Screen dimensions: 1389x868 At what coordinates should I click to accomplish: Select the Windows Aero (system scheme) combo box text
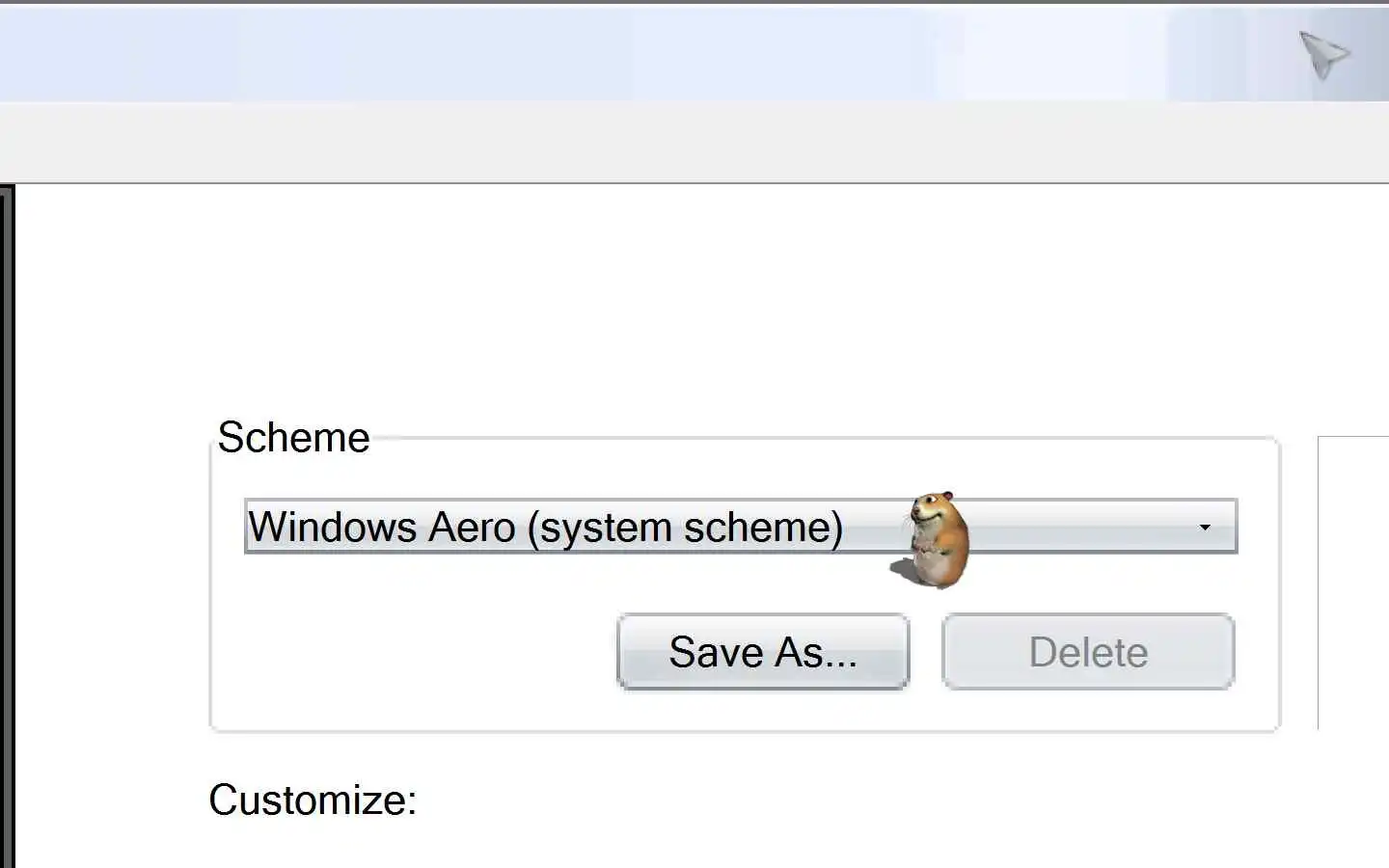point(546,527)
